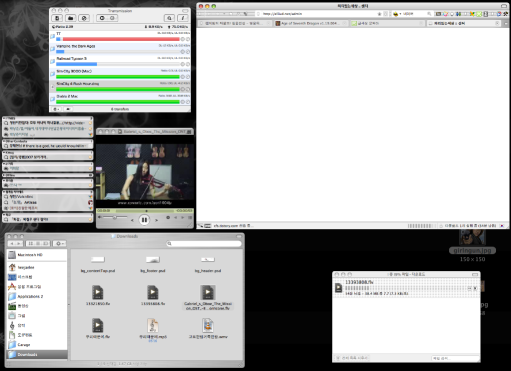Click the fast-forward arrow right of pause button
511x371 pixels.
(x=156, y=220)
